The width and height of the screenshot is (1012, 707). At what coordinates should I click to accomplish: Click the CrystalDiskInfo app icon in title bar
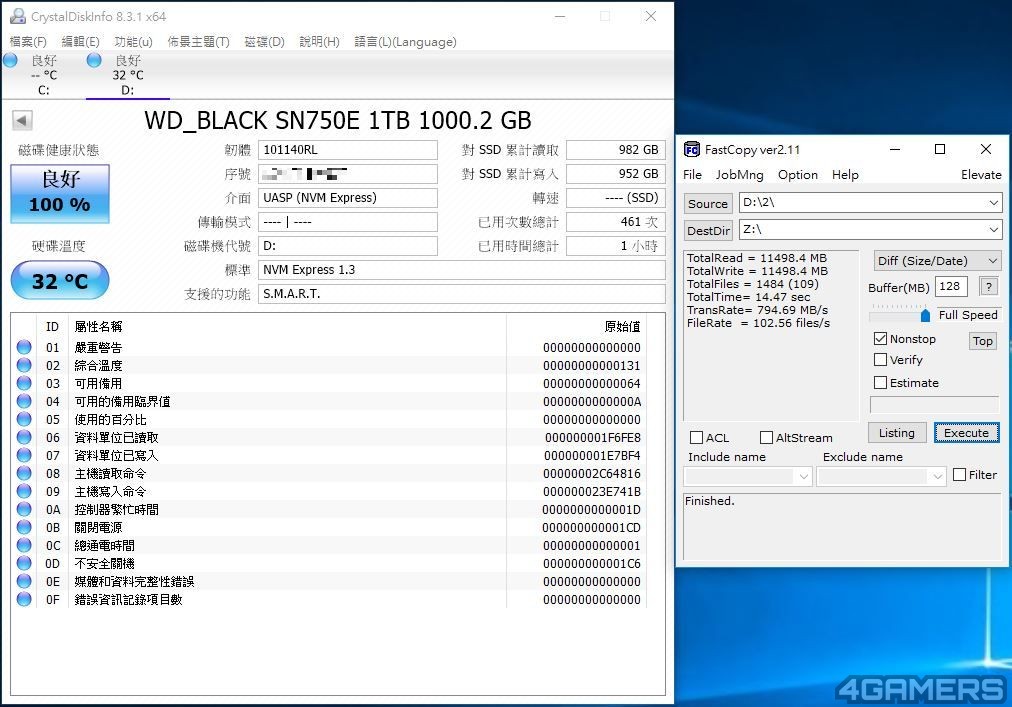point(17,16)
